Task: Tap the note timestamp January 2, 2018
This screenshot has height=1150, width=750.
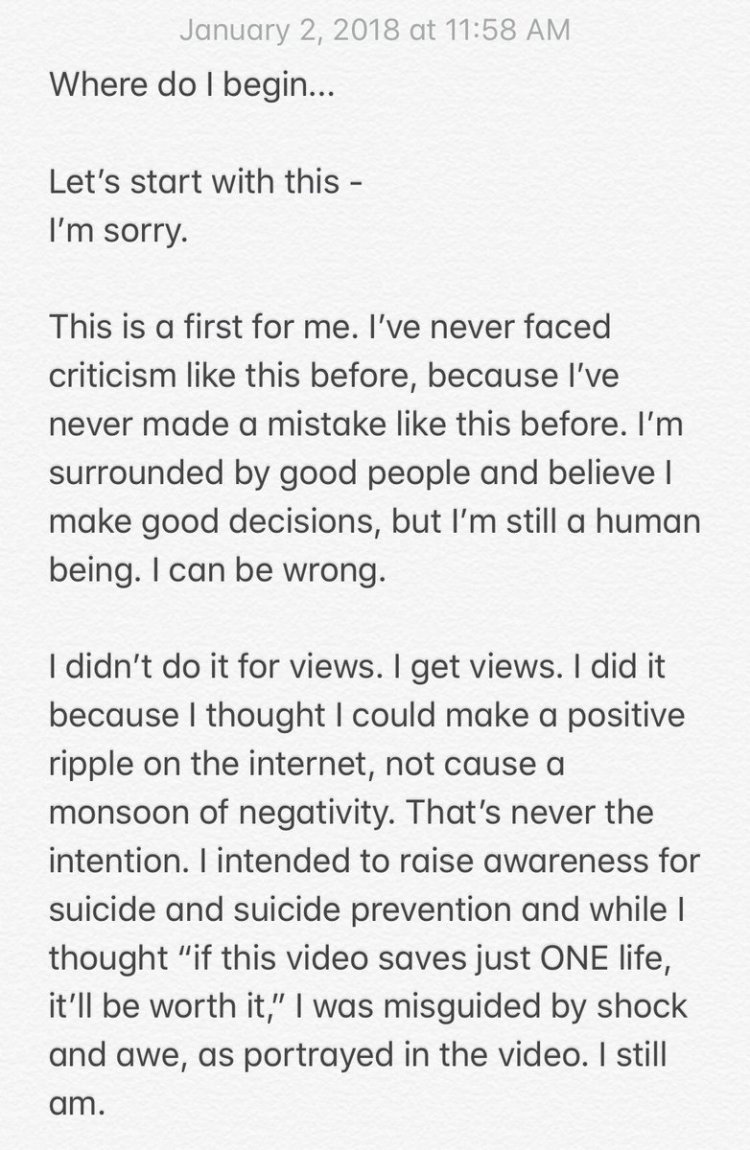Action: coord(374,30)
